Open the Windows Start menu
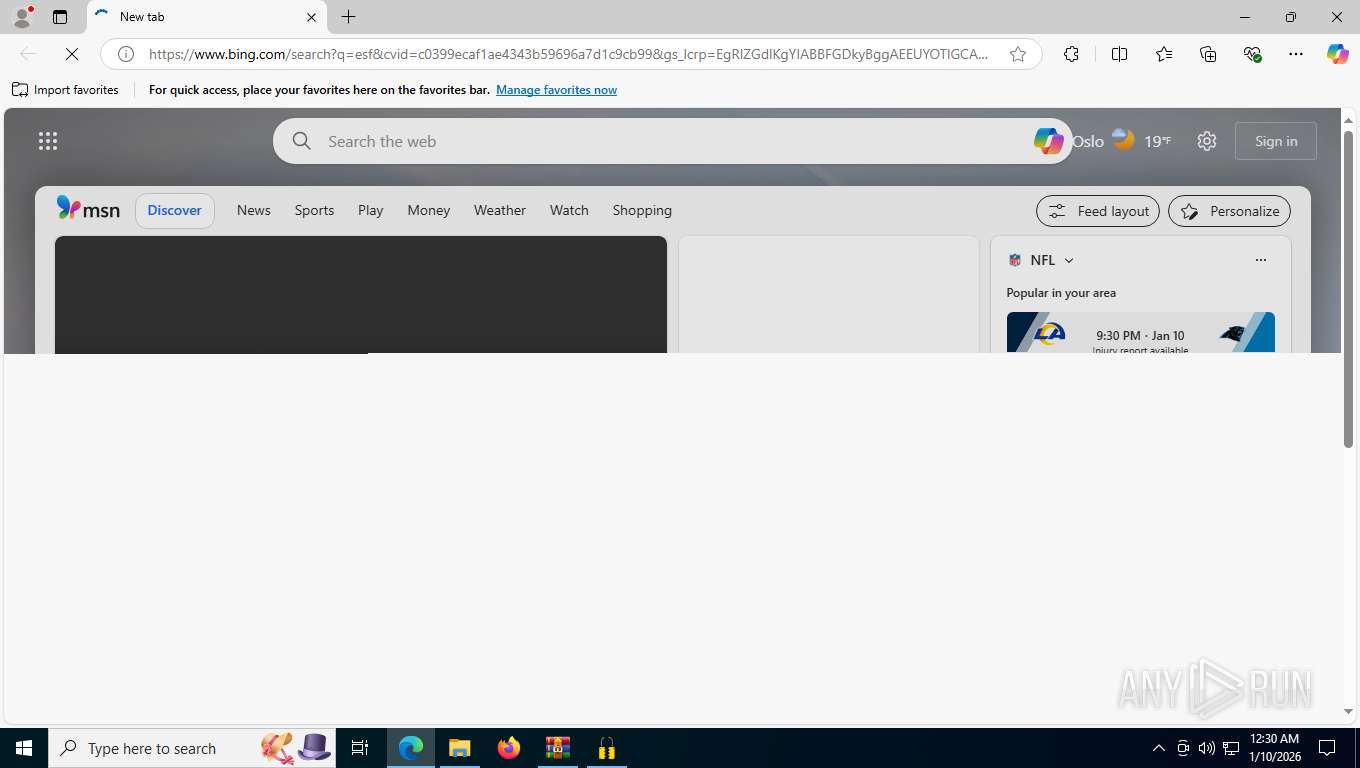Viewport: 1360px width, 768px height. coord(24,748)
